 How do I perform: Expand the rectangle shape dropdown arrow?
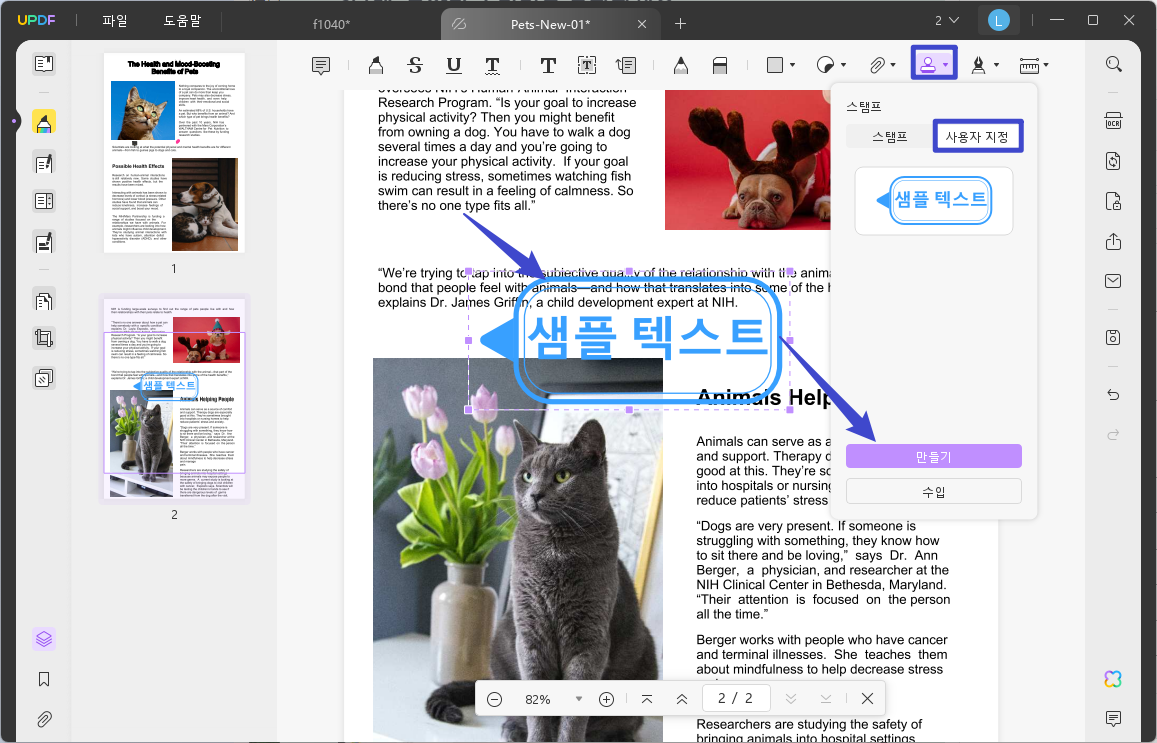coord(792,66)
